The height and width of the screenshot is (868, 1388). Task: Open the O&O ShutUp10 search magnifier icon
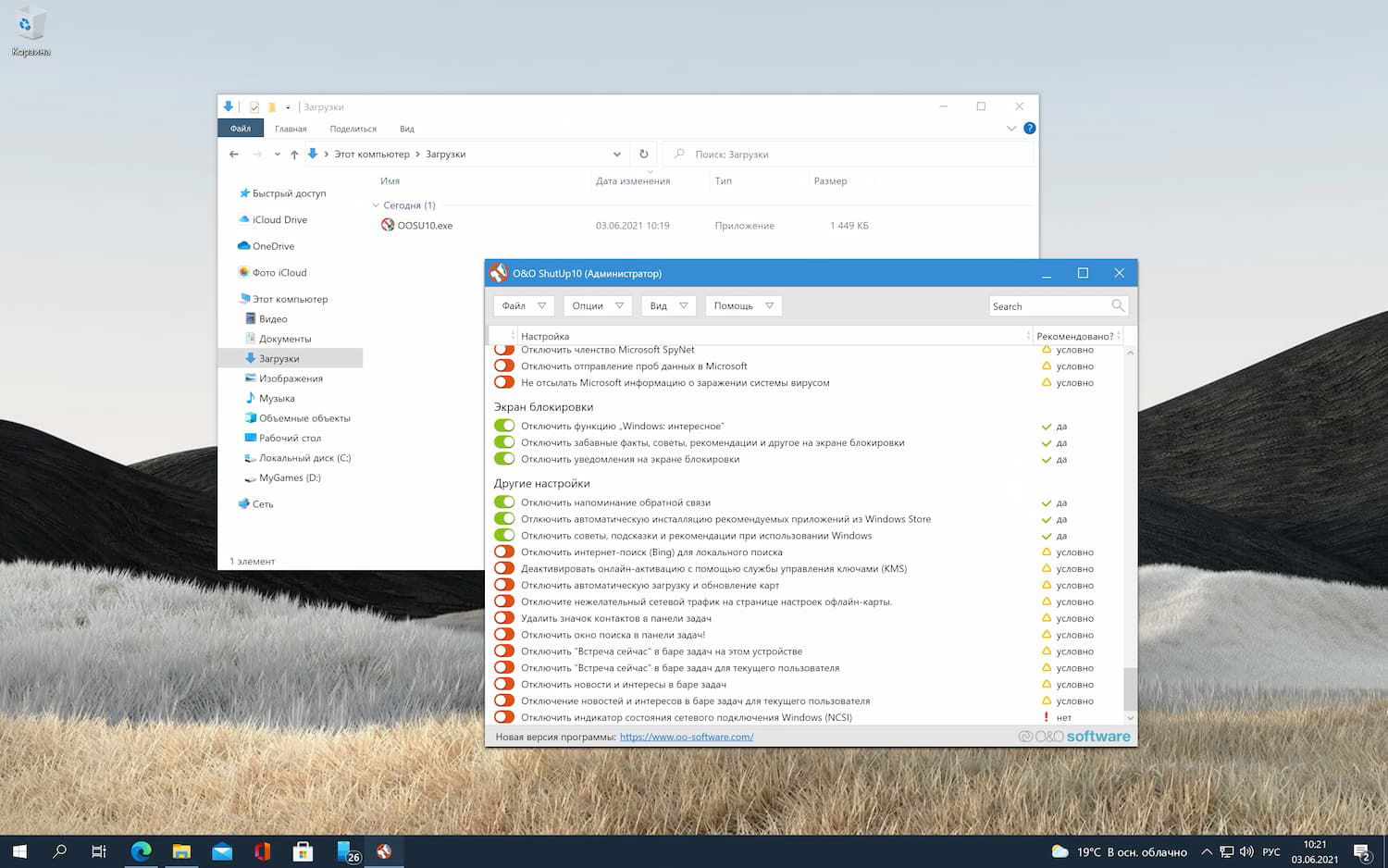pyautogui.click(x=1118, y=305)
